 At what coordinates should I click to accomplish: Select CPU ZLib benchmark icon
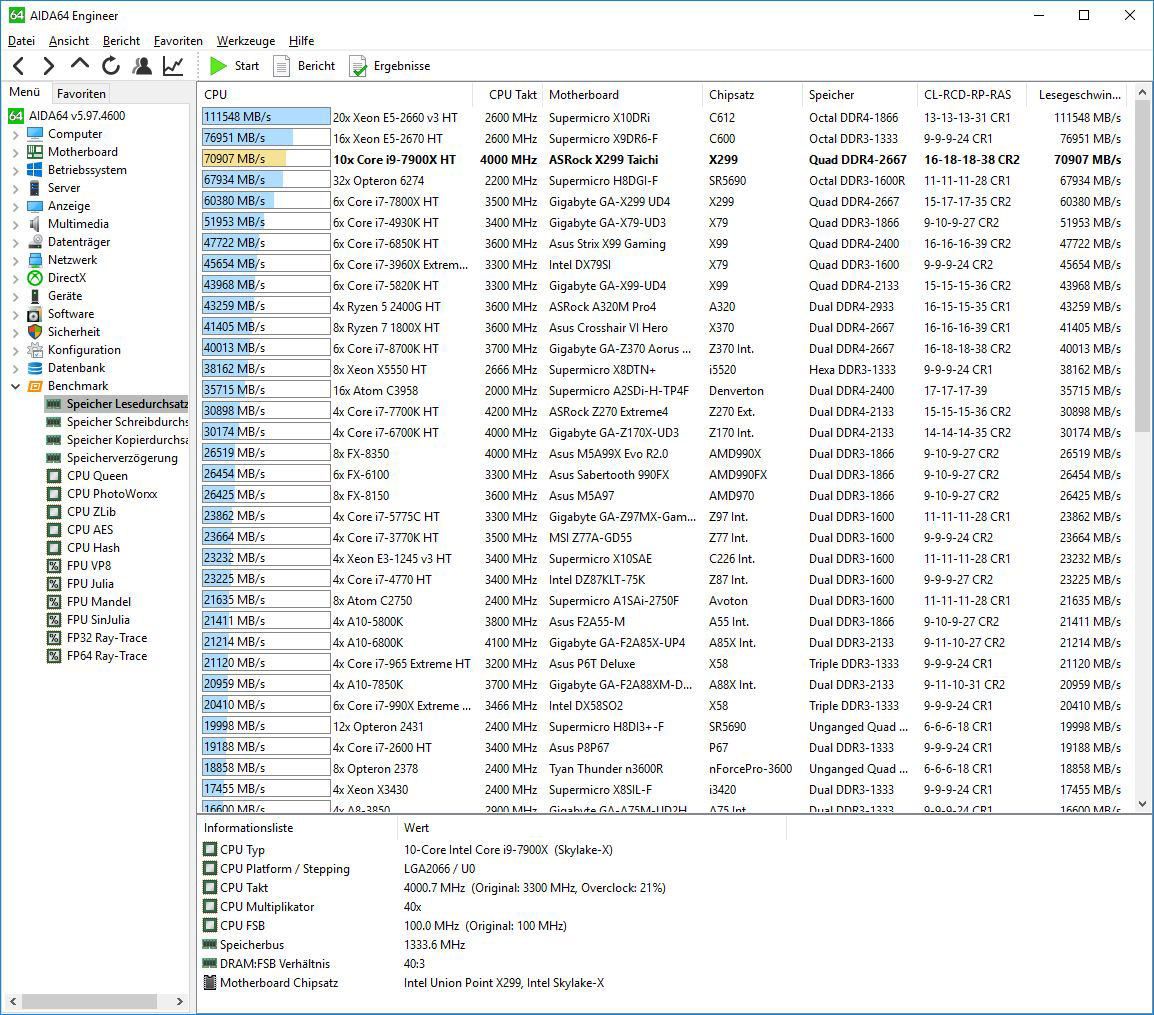coord(54,512)
